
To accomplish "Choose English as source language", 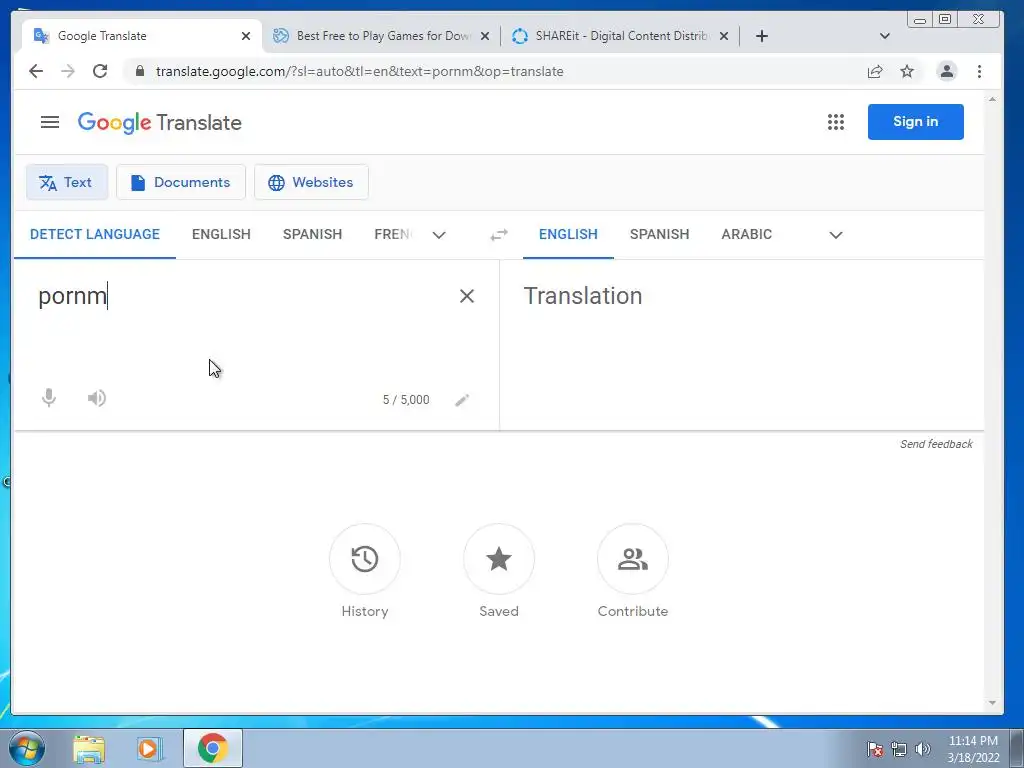I will tap(221, 234).
